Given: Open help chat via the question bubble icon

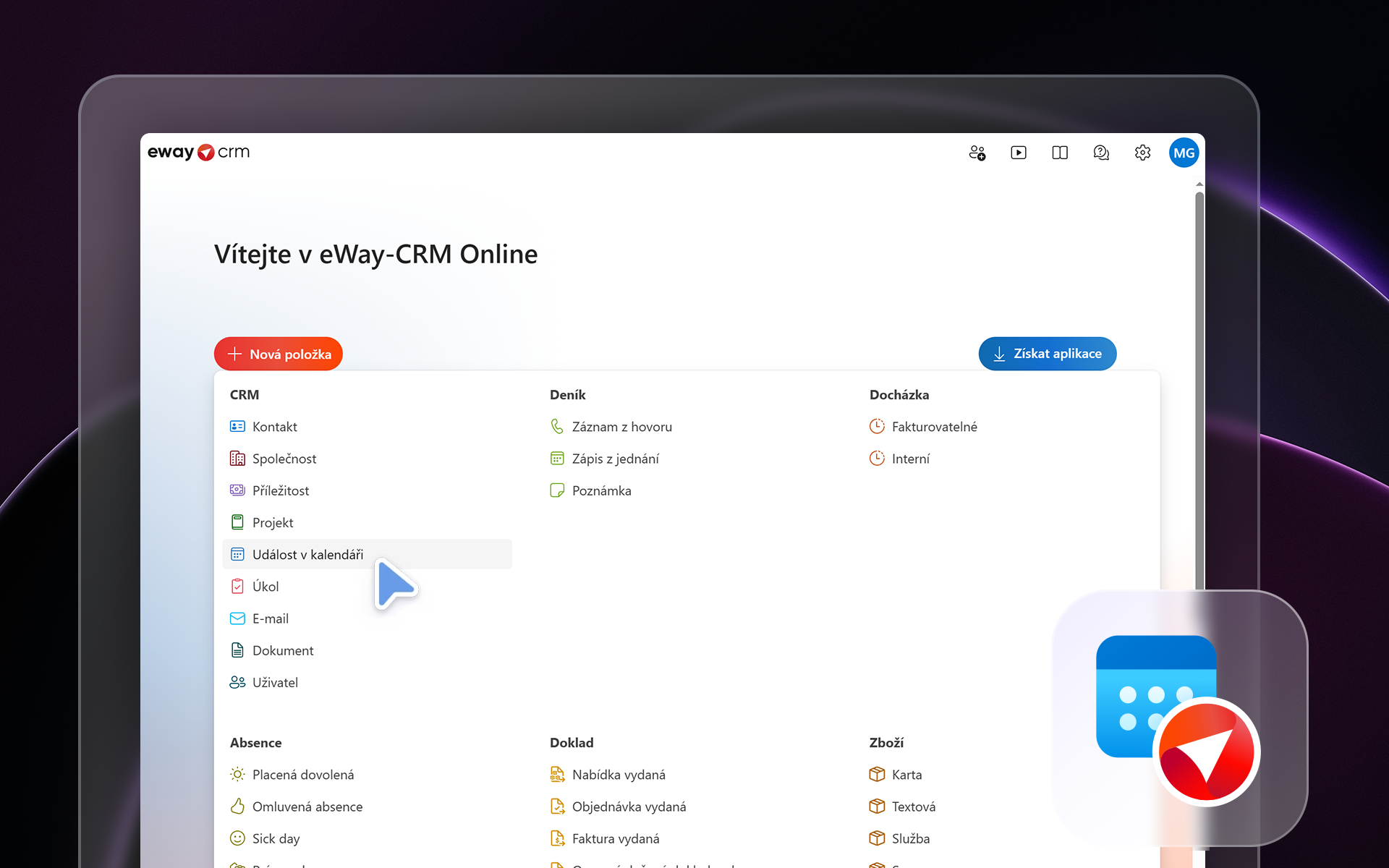Looking at the screenshot, I should tap(1101, 153).
